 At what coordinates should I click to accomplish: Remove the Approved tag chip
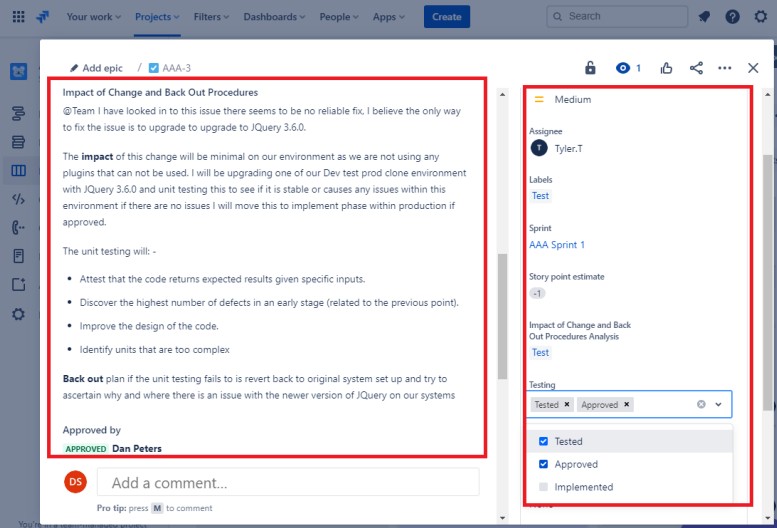(x=626, y=404)
